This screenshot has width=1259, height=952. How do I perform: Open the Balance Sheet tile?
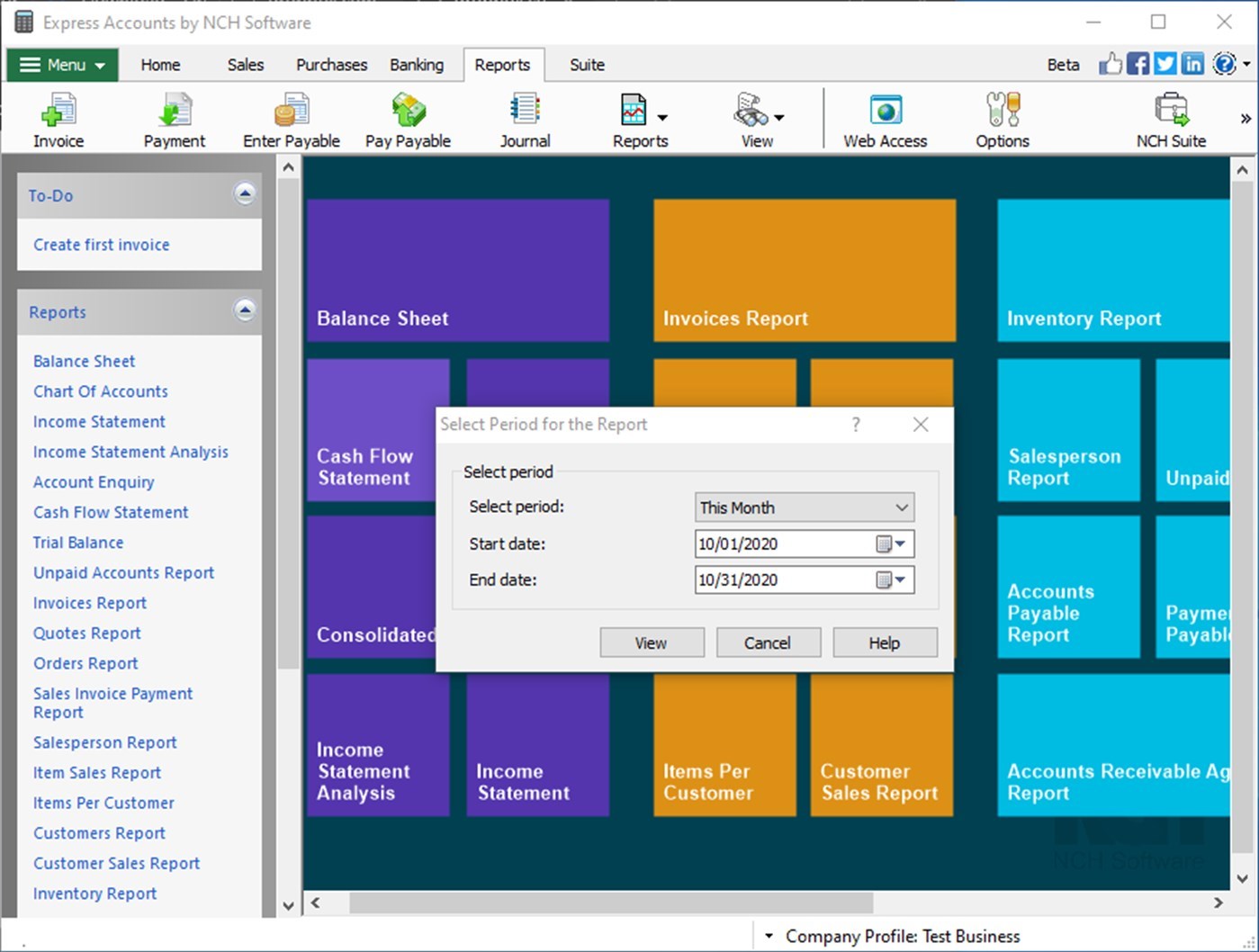[457, 270]
